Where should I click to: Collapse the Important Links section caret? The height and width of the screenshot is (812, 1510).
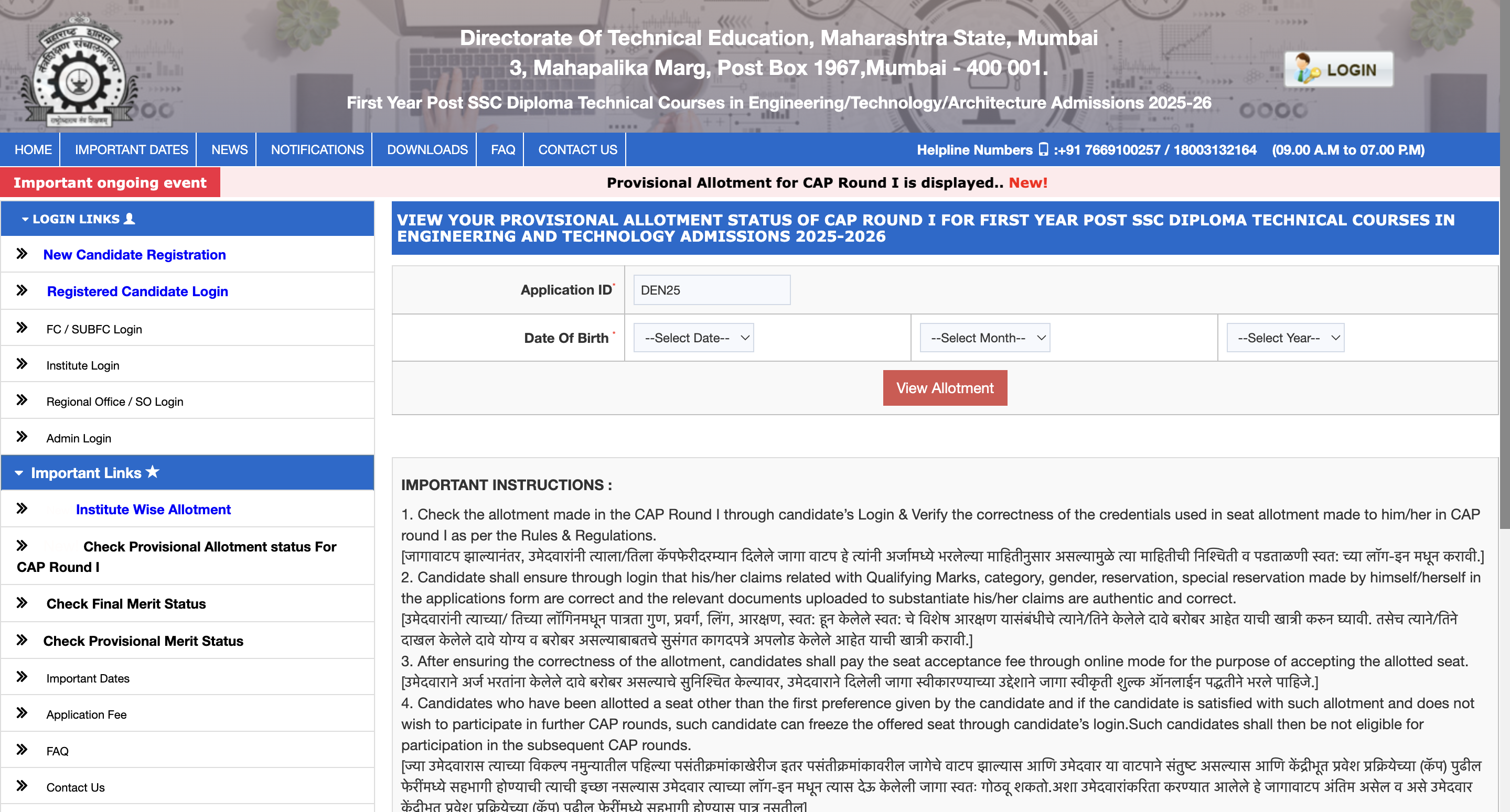[x=19, y=473]
